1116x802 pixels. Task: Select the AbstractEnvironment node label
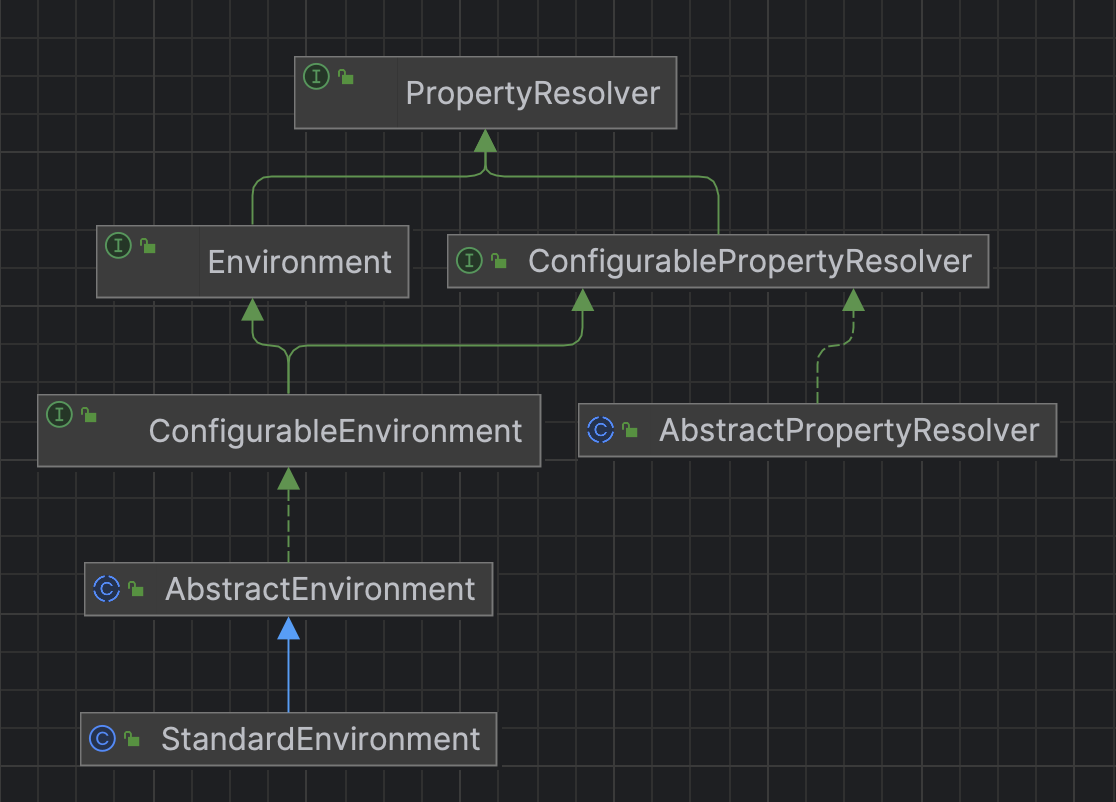point(320,589)
